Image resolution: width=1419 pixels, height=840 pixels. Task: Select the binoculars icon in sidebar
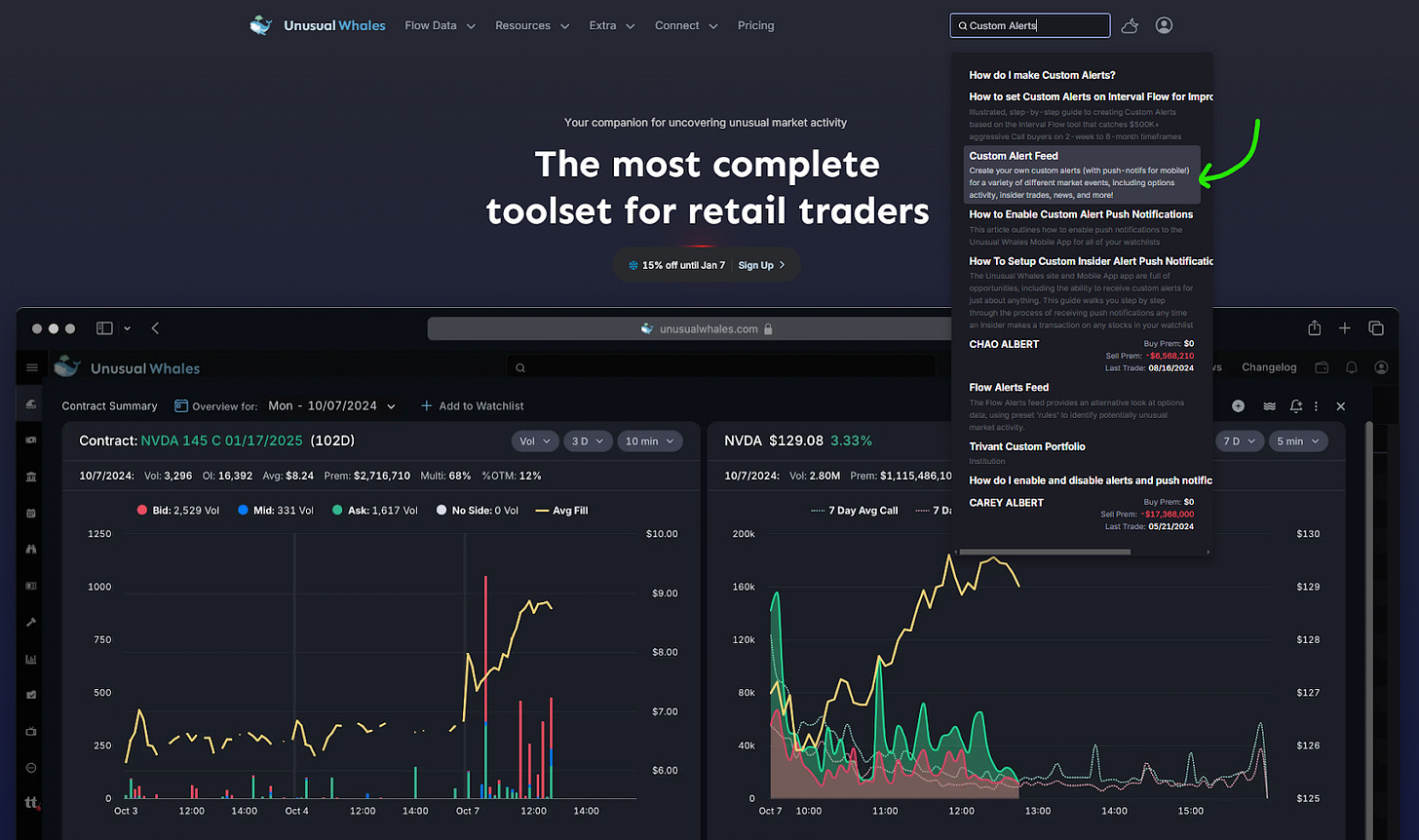tap(31, 549)
